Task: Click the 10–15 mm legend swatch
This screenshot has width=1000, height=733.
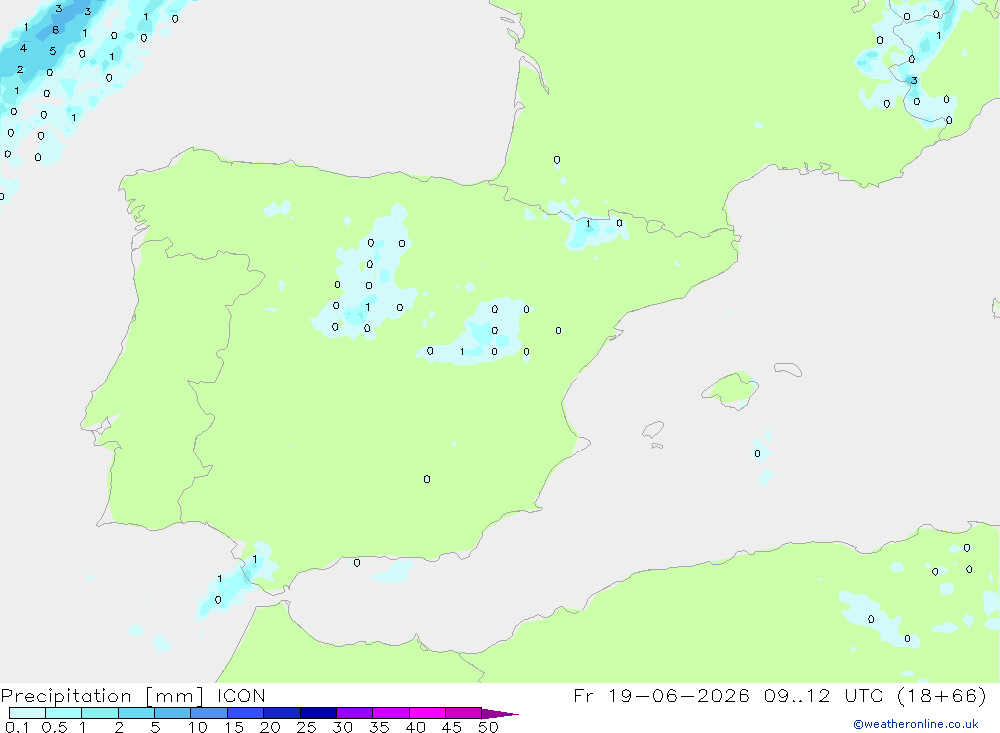Action: coord(209,713)
